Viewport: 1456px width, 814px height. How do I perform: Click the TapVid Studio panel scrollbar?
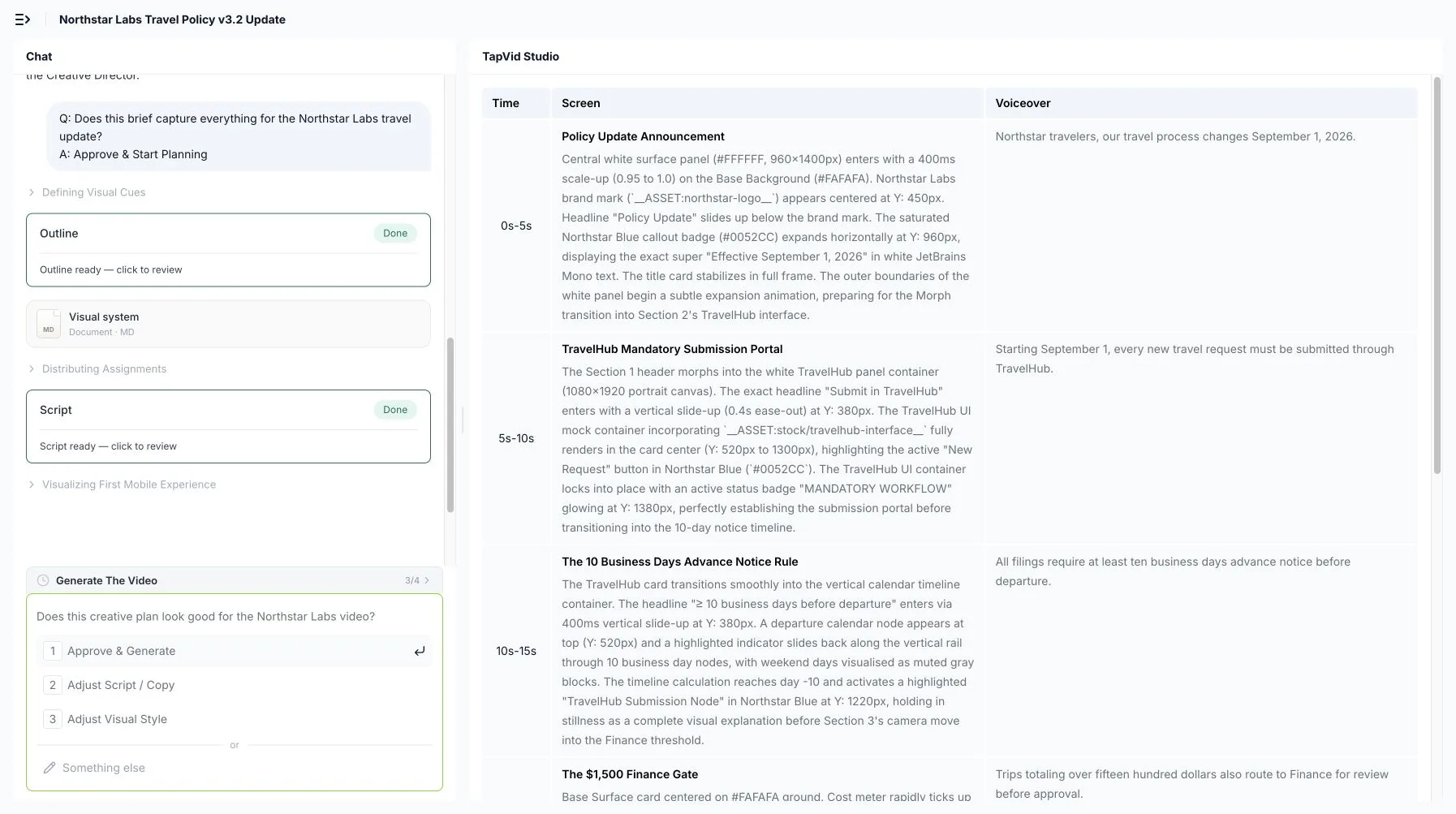[1437, 276]
